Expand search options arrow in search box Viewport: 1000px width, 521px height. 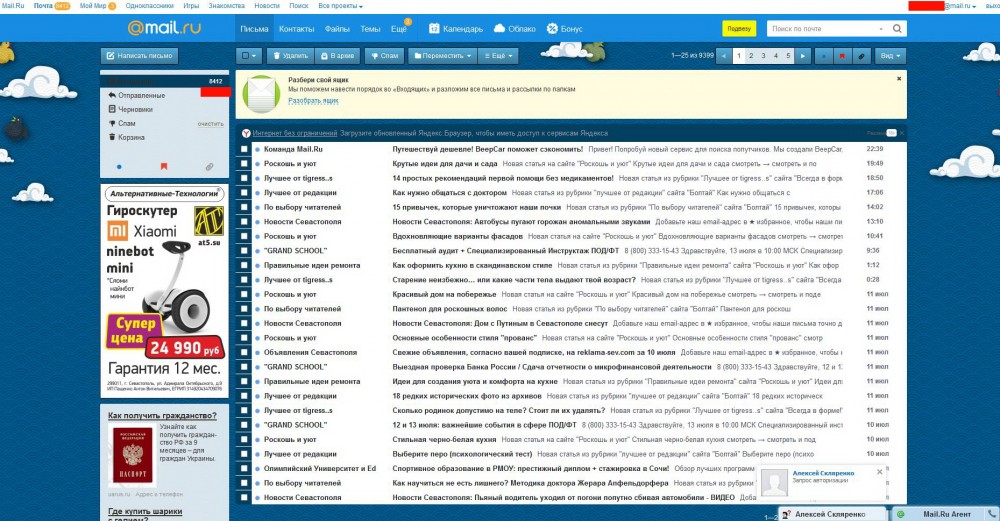(x=881, y=29)
